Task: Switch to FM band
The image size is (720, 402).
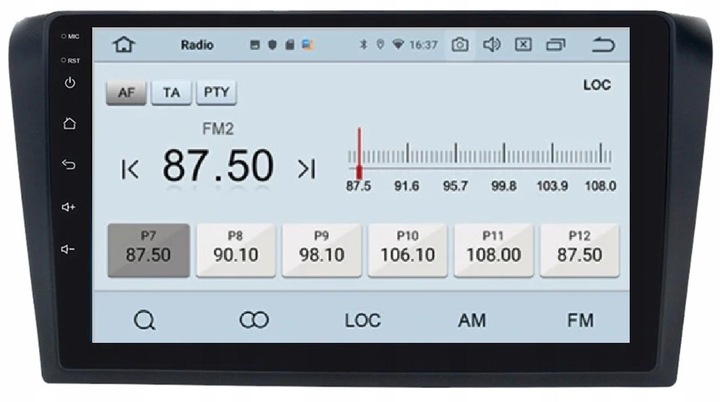Action: tap(580, 320)
